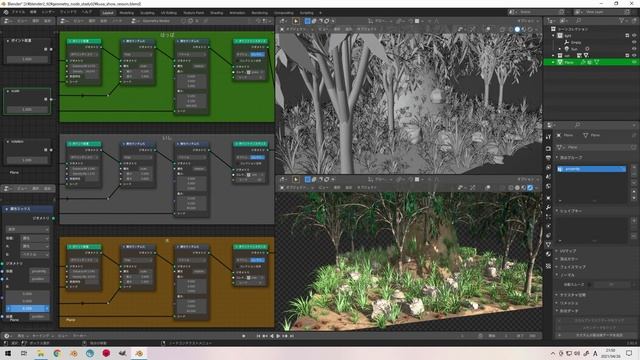
Task: Open the outliner filter funnel icon
Action: click(622, 20)
